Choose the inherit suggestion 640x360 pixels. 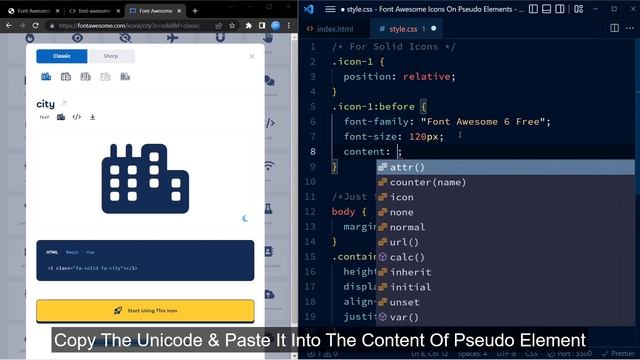click(x=505, y=272)
